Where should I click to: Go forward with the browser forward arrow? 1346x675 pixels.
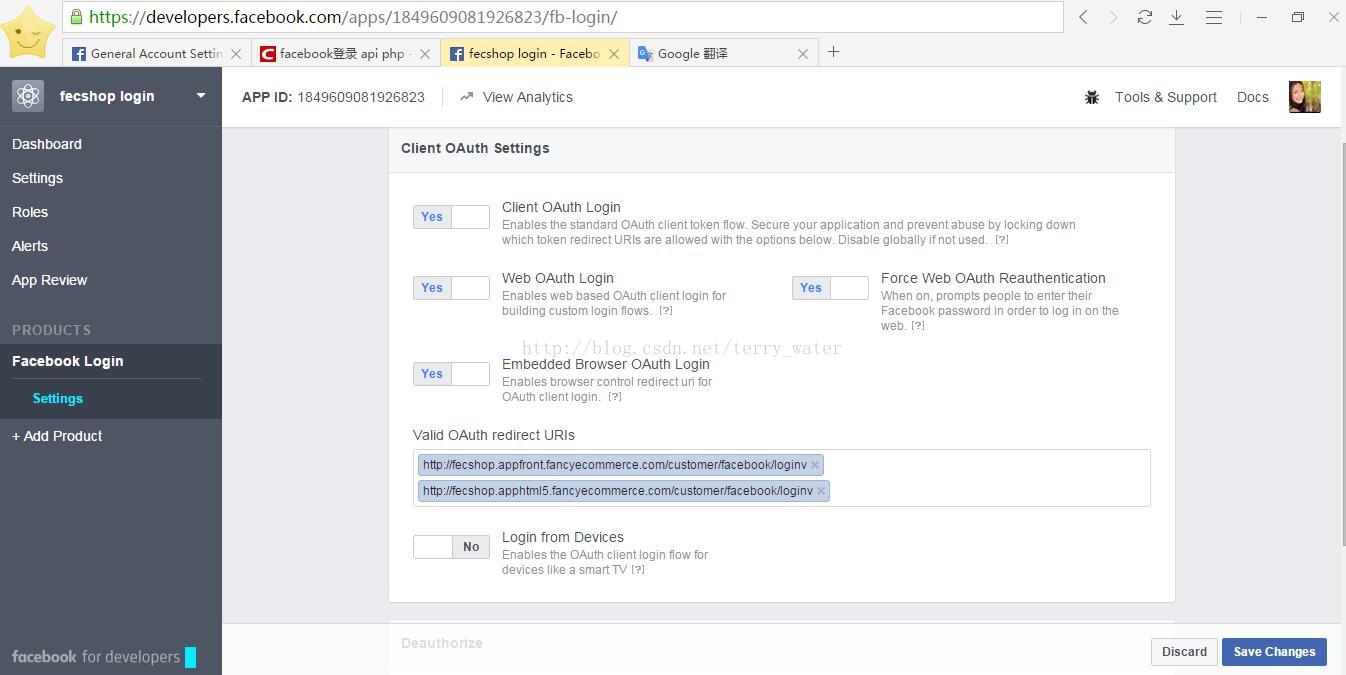click(x=1113, y=17)
